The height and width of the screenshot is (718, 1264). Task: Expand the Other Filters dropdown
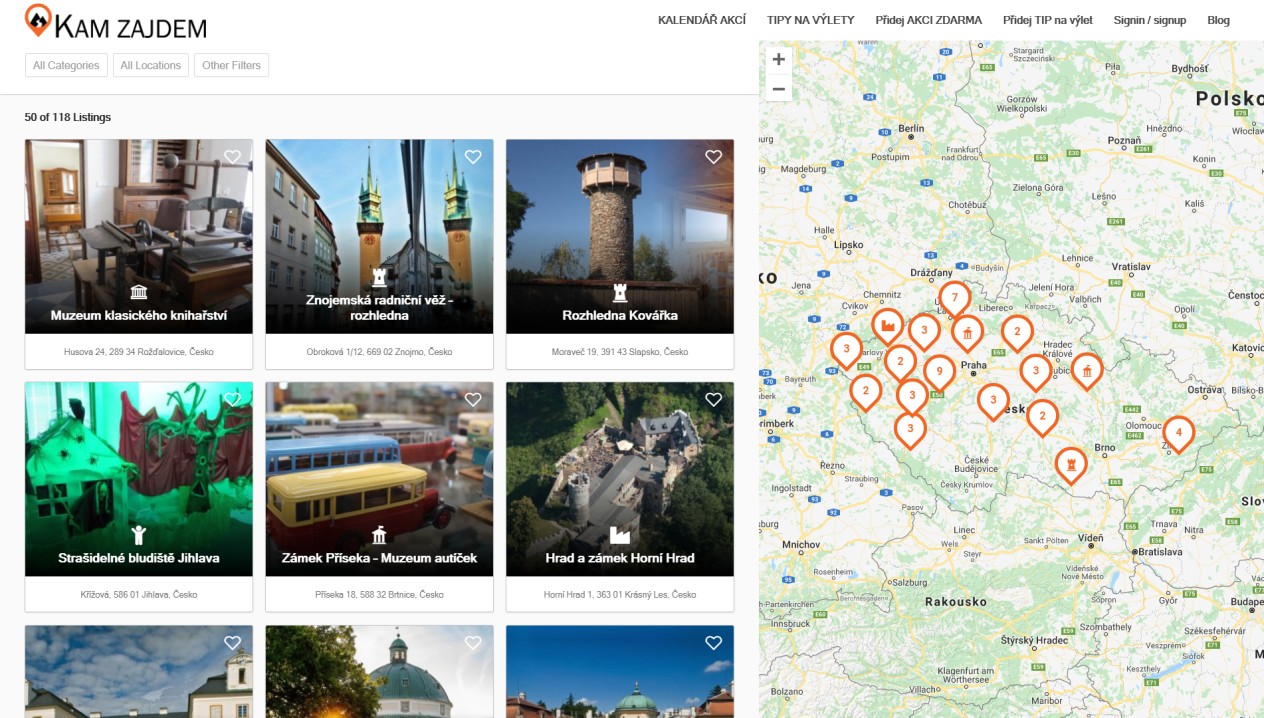click(231, 66)
